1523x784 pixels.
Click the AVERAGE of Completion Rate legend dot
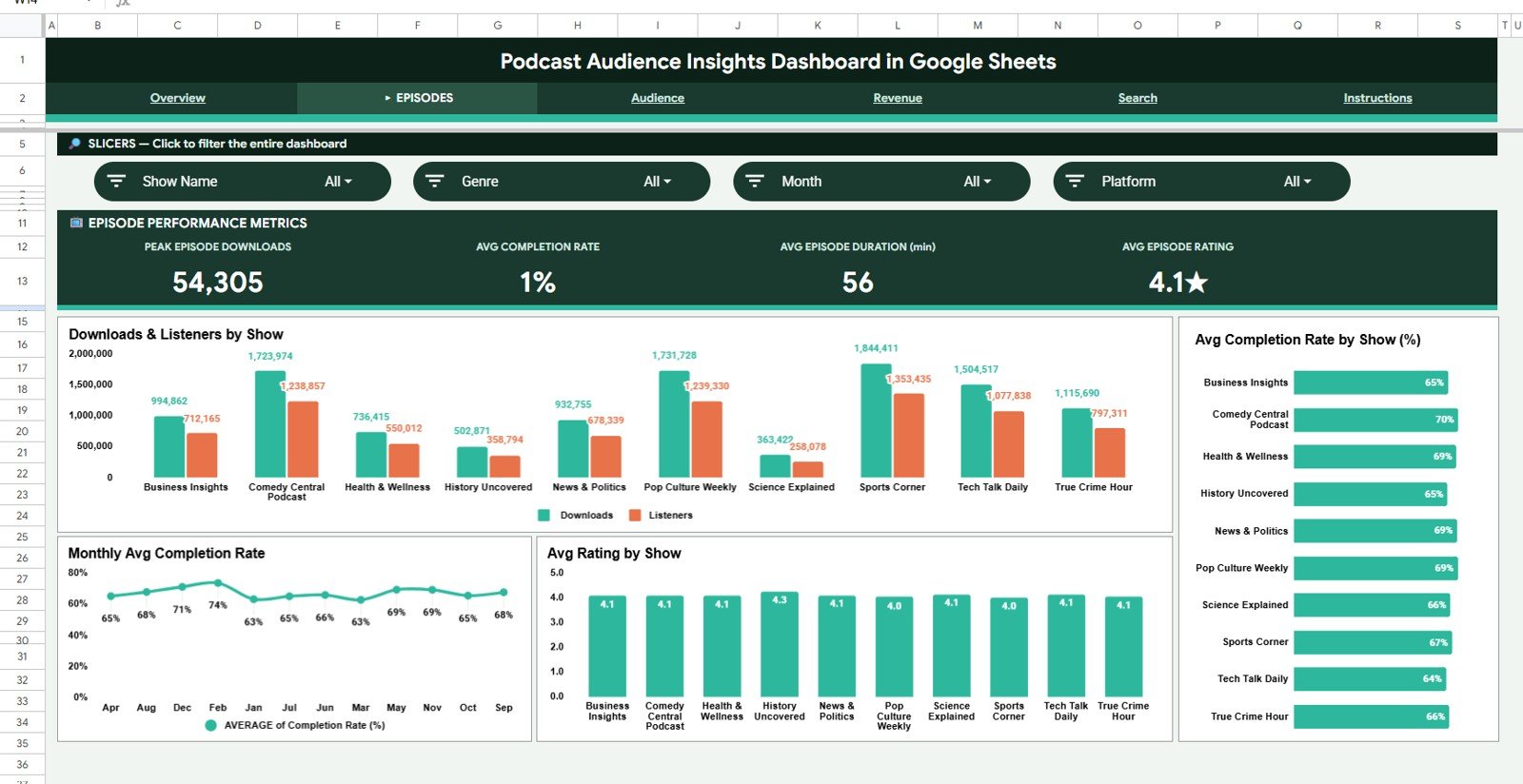(x=210, y=725)
